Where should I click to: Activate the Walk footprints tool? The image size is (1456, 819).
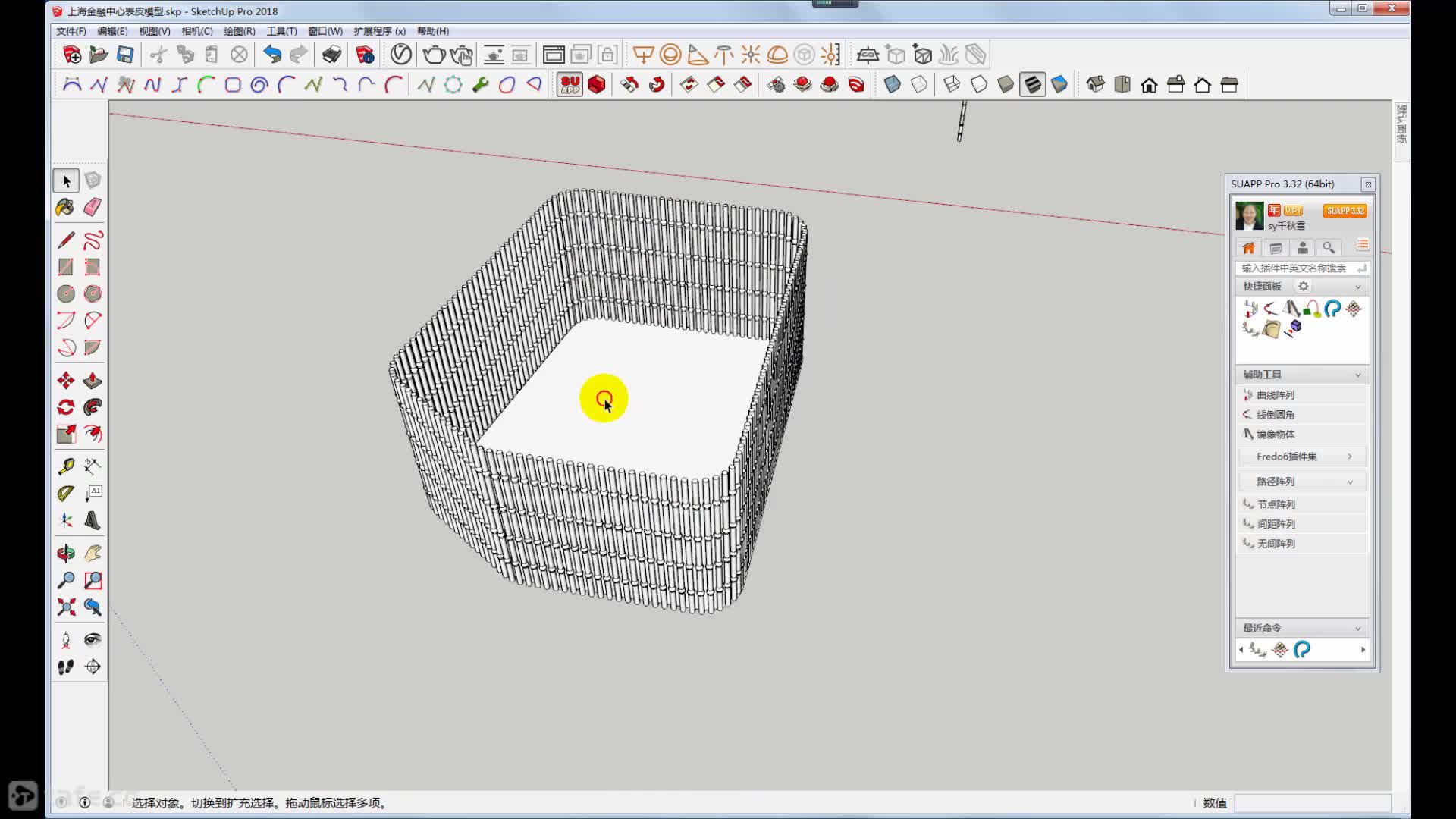click(x=66, y=667)
